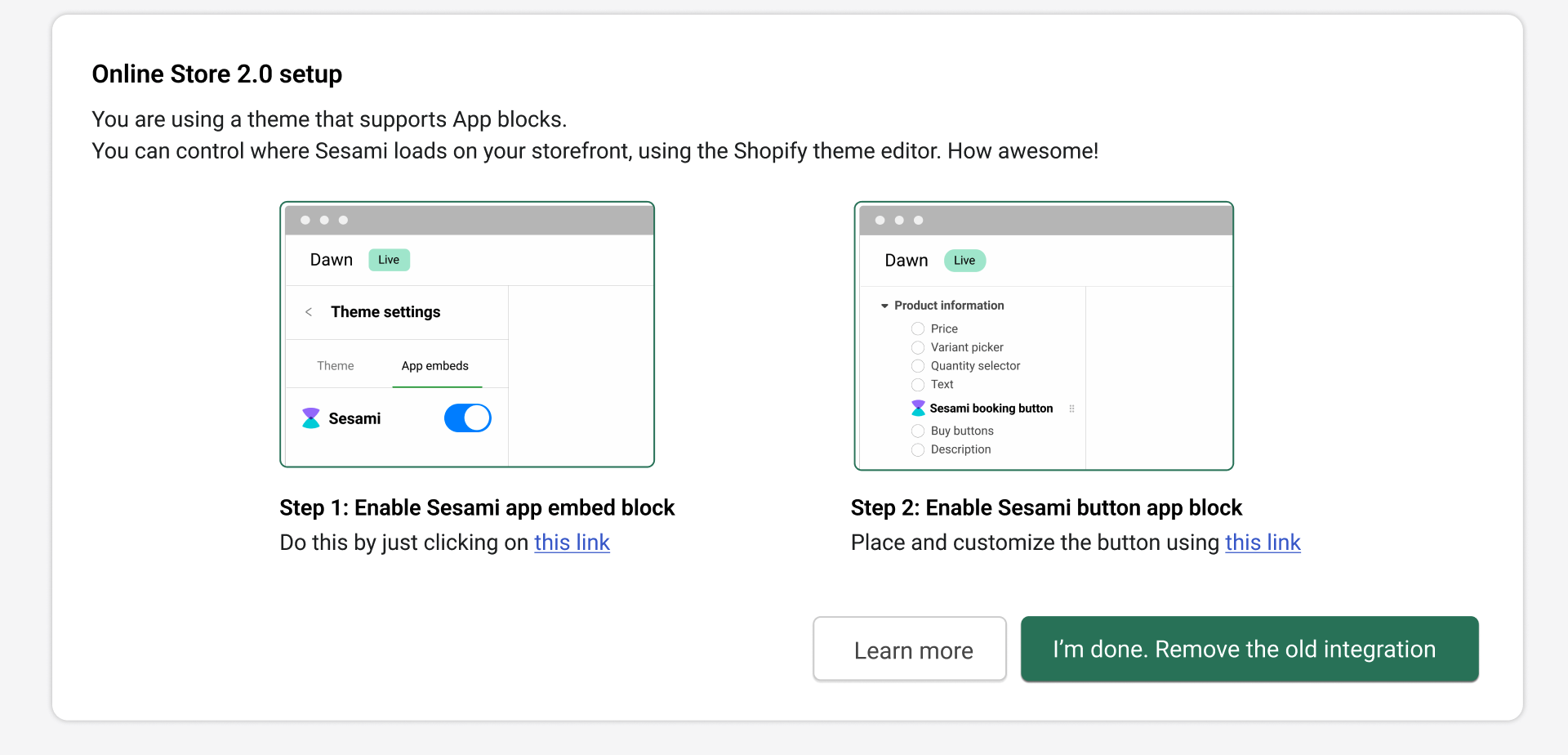The width and height of the screenshot is (1568, 755).
Task: Collapse the Product information section
Action: (884, 306)
